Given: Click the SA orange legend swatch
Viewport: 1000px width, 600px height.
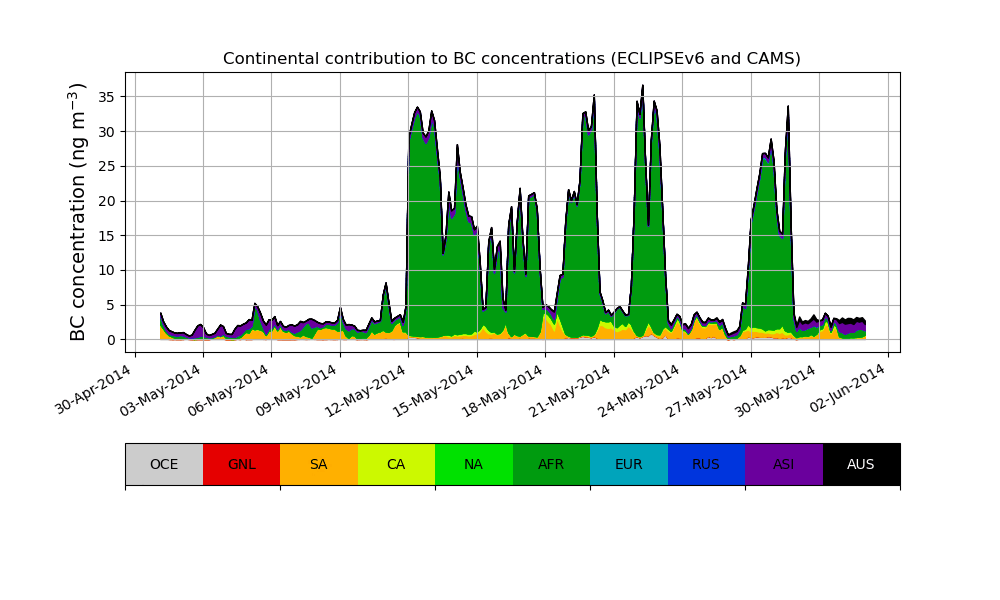Looking at the screenshot, I should [x=319, y=464].
